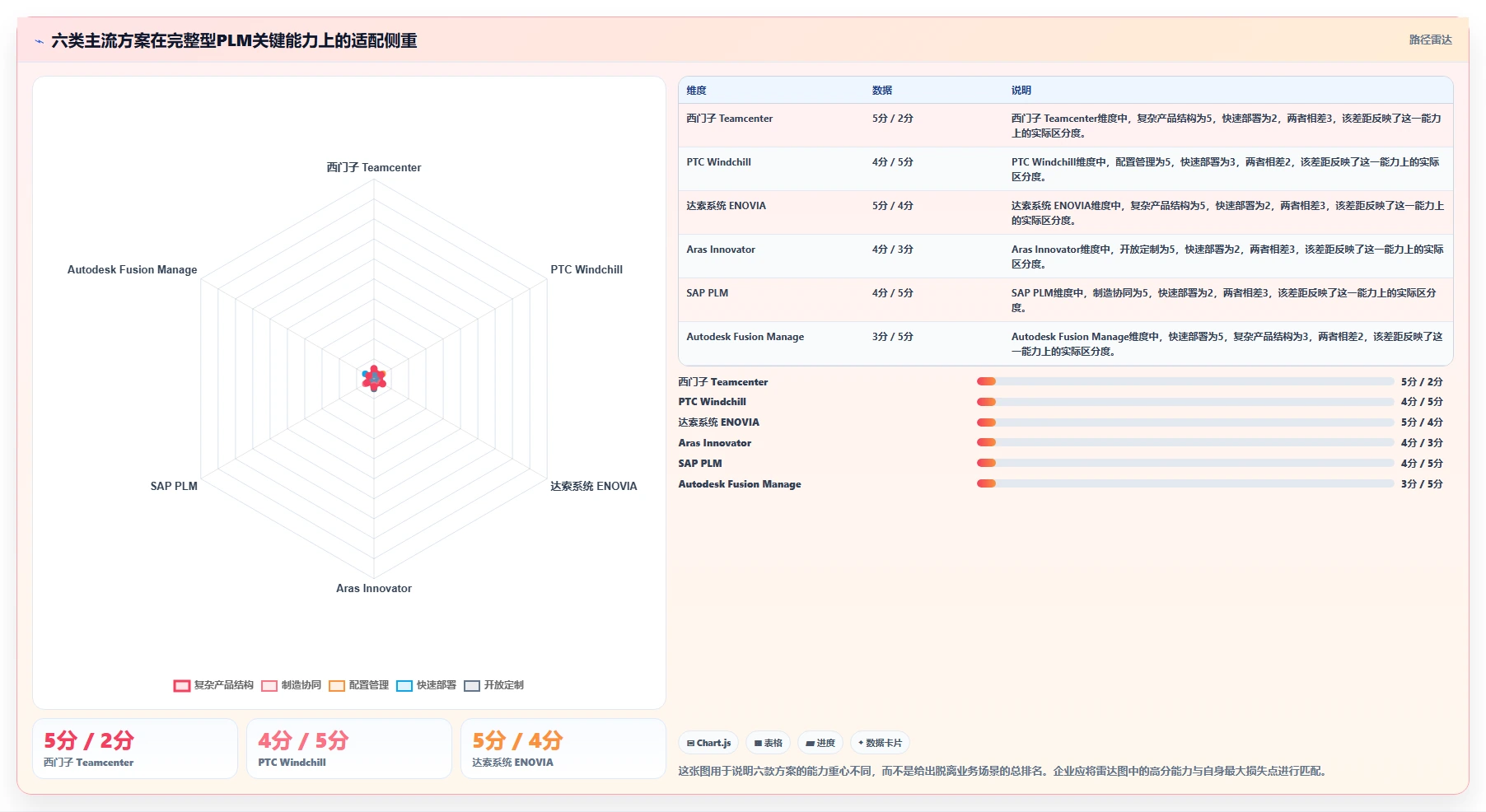
Task: Select the Autodesk Fusion Manage table row cell
Action: coord(745,337)
